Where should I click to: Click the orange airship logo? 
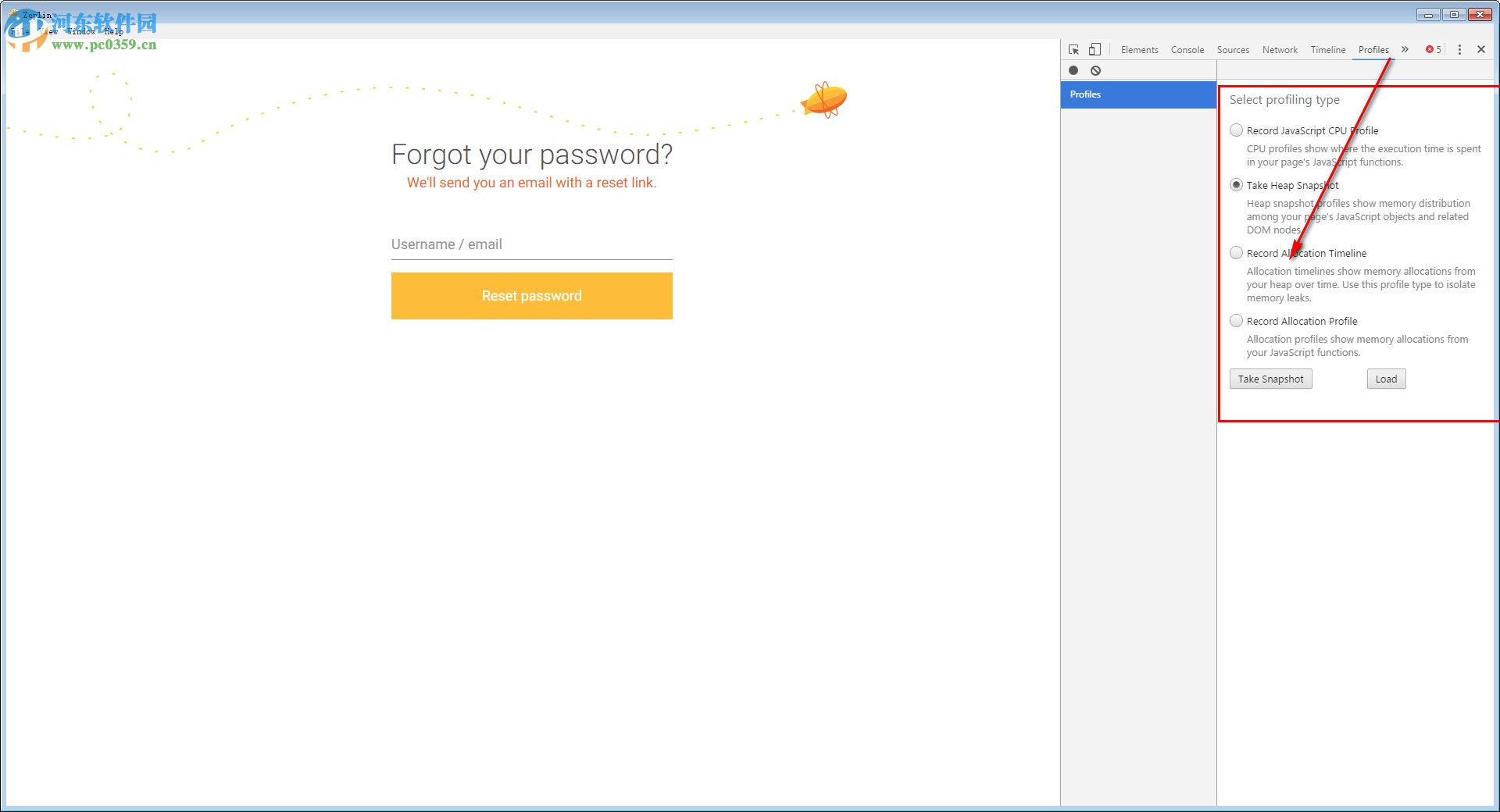point(824,100)
